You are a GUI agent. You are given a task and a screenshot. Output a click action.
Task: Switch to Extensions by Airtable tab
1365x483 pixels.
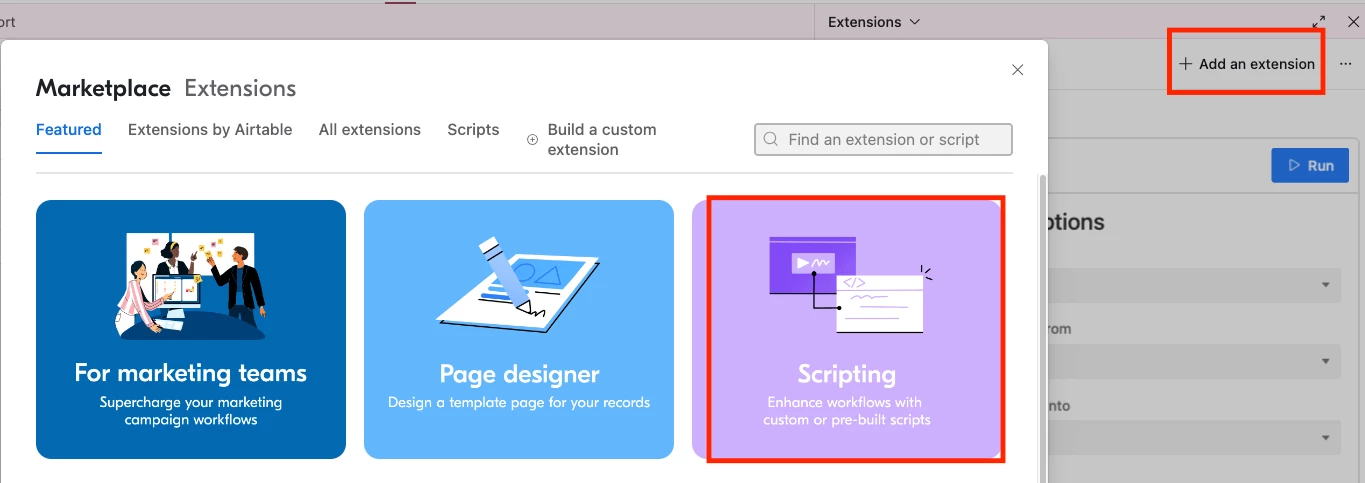click(x=210, y=130)
